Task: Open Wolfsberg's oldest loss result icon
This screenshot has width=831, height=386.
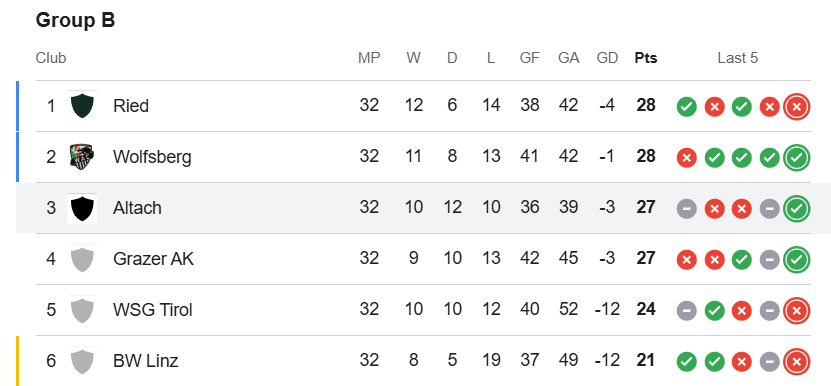Action: click(x=686, y=157)
